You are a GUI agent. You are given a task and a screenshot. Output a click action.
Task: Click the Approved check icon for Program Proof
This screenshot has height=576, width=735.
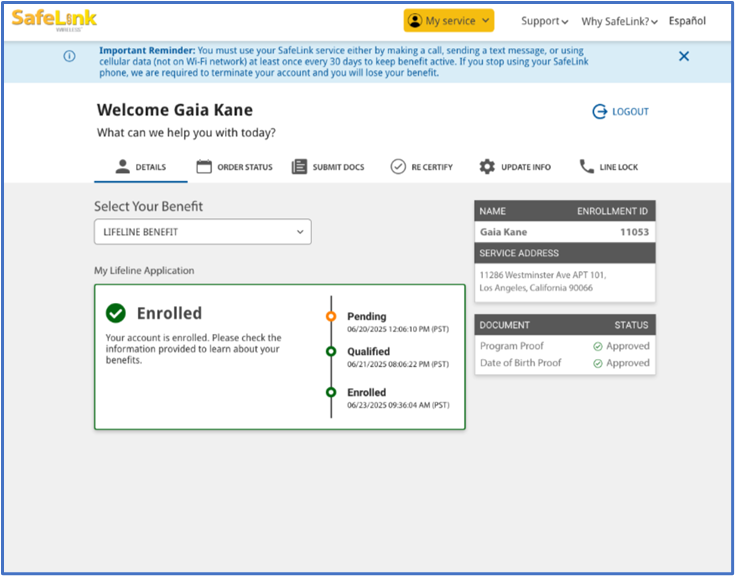pyautogui.click(x=598, y=347)
